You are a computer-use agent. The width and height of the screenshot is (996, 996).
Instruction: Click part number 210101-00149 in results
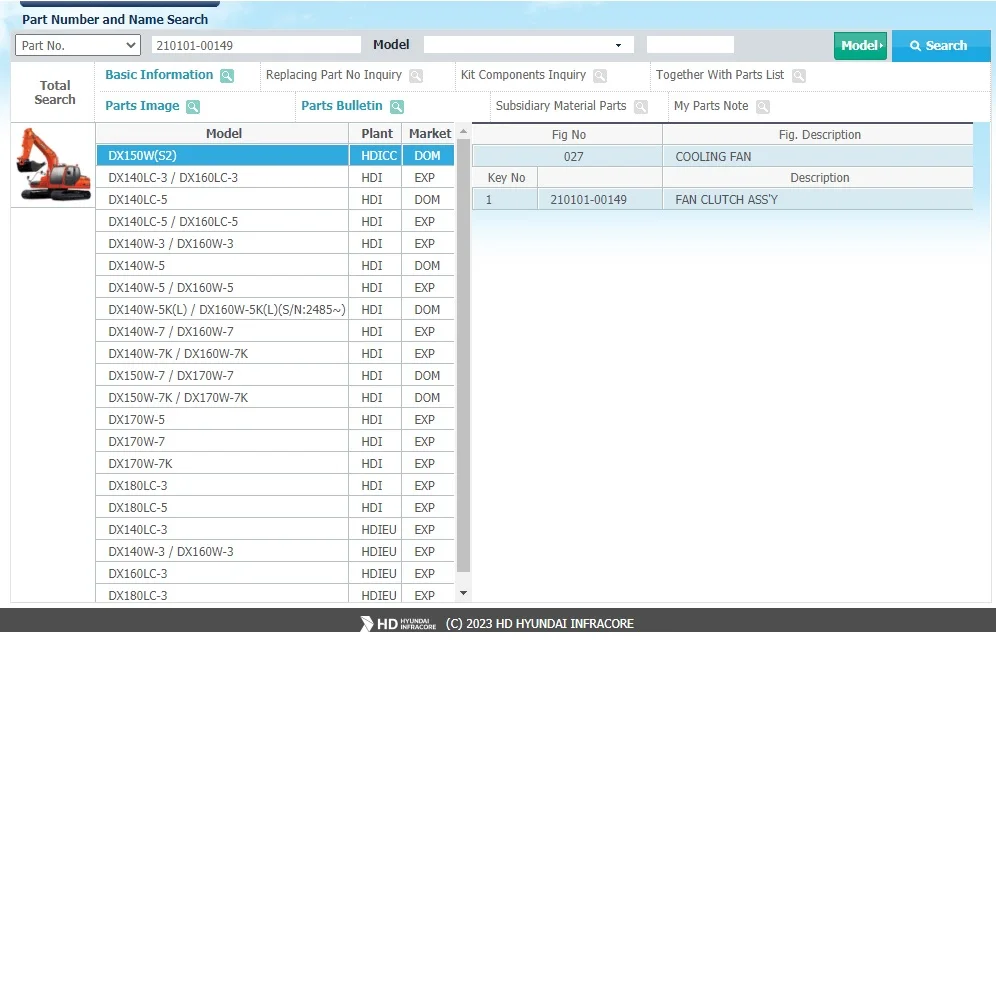coord(600,200)
